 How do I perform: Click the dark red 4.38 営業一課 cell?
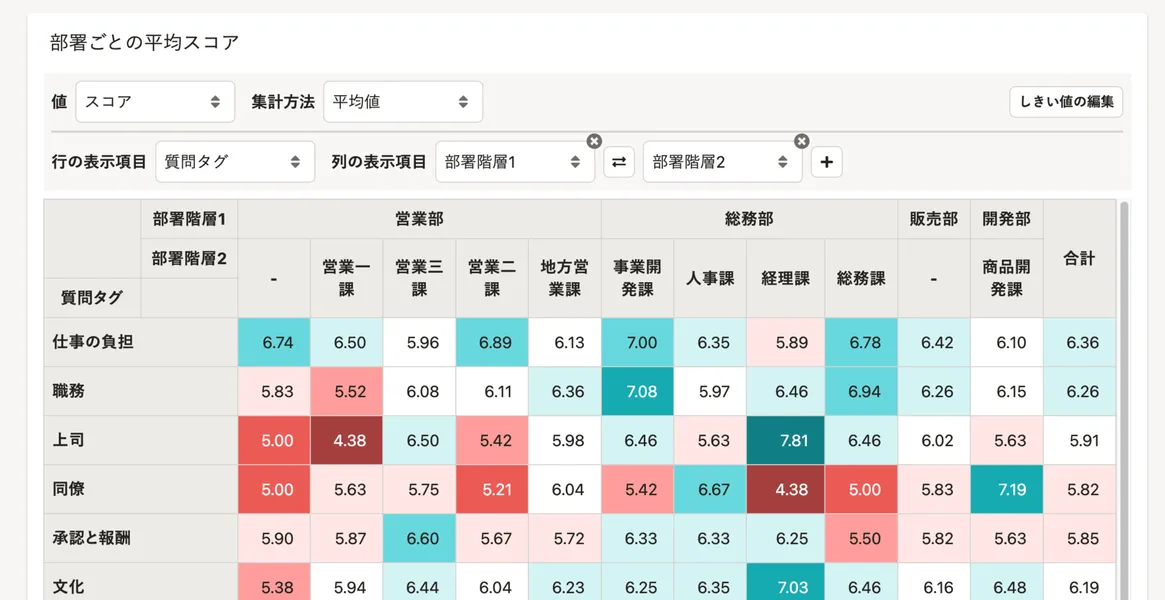click(346, 440)
